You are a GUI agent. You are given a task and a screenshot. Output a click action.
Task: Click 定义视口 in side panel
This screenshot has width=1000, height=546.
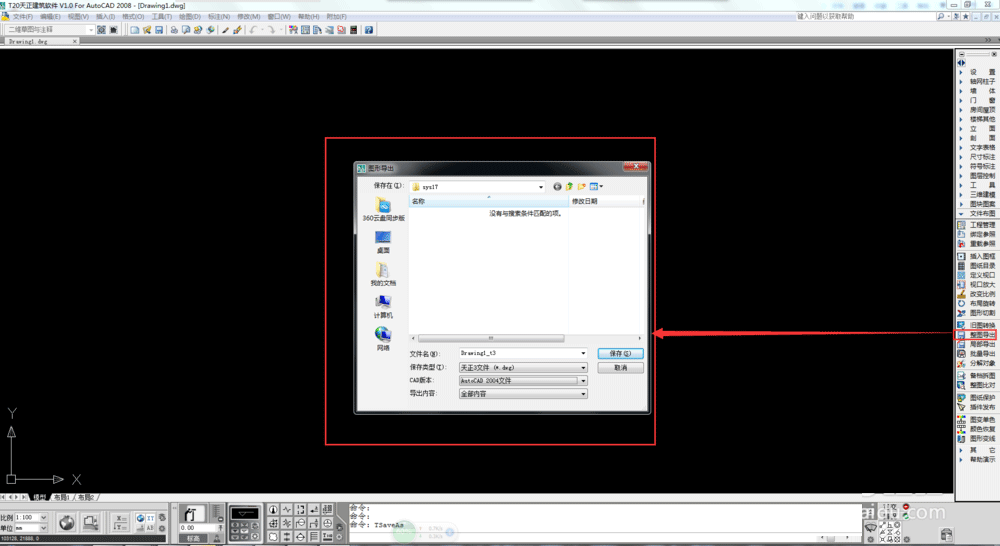point(978,276)
